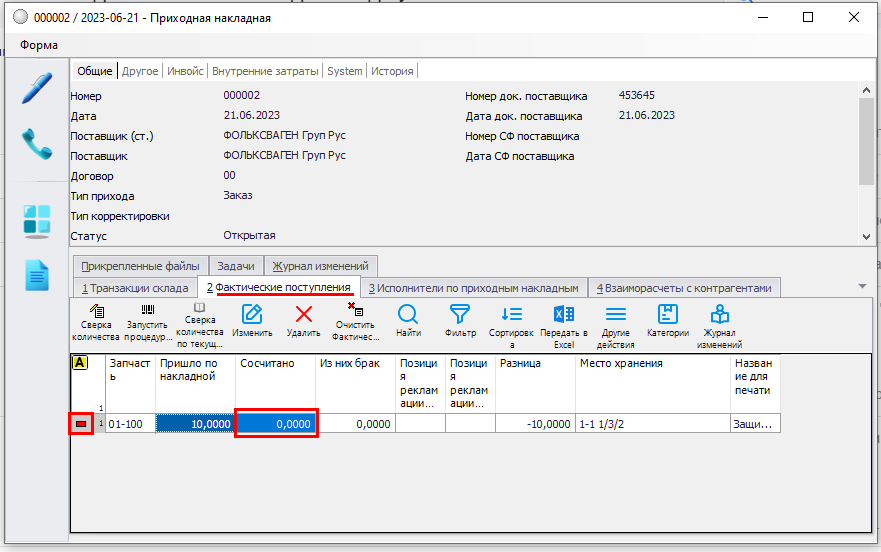The image size is (881, 552).
Task: Open the tiles dashboard sidebar icon
Action: pyautogui.click(x=37, y=221)
